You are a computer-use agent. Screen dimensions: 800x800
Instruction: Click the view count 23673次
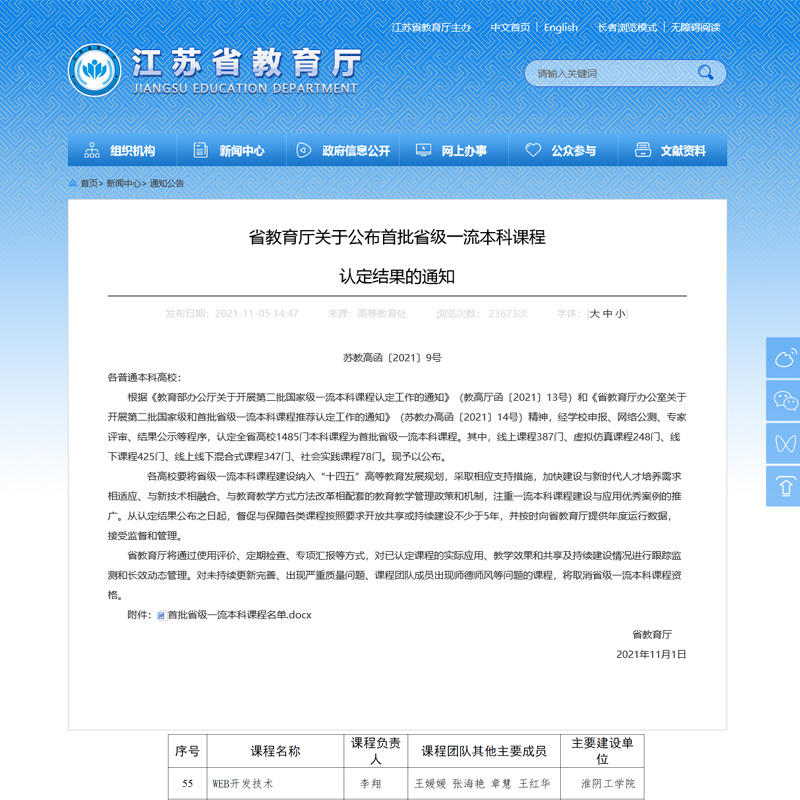(508, 314)
